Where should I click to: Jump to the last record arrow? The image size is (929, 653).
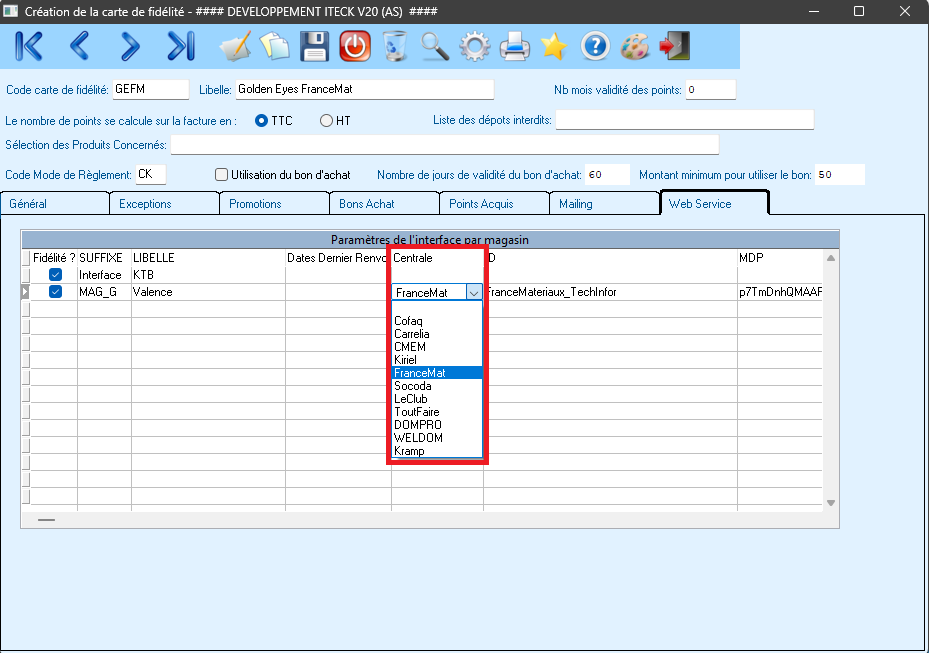tap(180, 46)
